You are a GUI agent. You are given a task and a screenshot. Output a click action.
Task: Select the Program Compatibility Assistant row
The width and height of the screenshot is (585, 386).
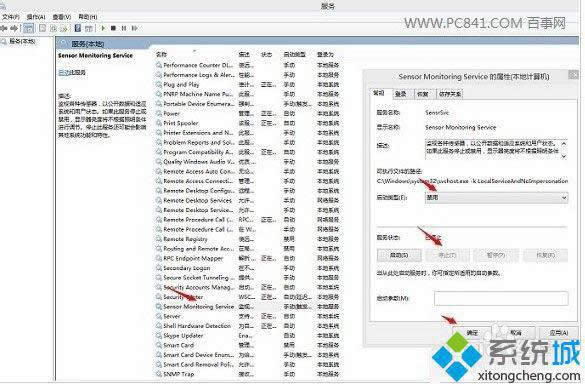tap(247, 152)
